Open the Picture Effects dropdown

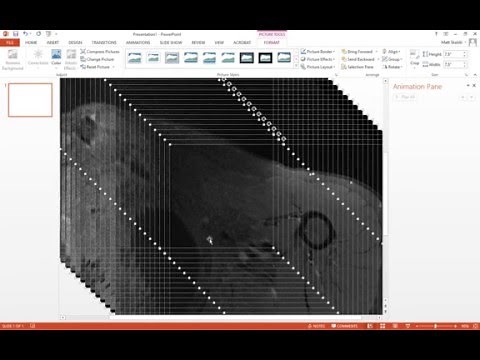pyautogui.click(x=318, y=59)
